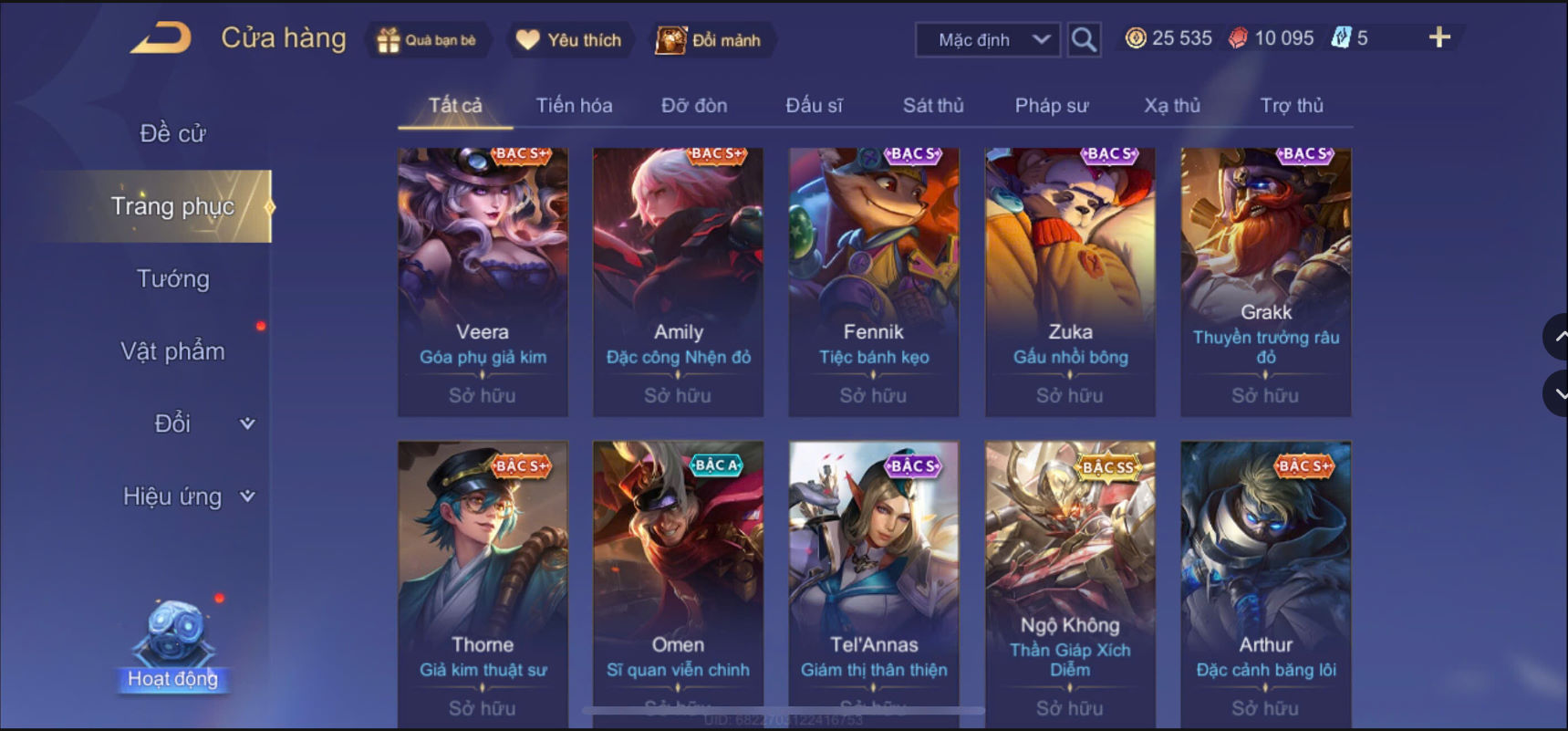Screen dimensions: 1568x731
Task: Open the Mặc định sort dropdown
Action: click(x=988, y=40)
